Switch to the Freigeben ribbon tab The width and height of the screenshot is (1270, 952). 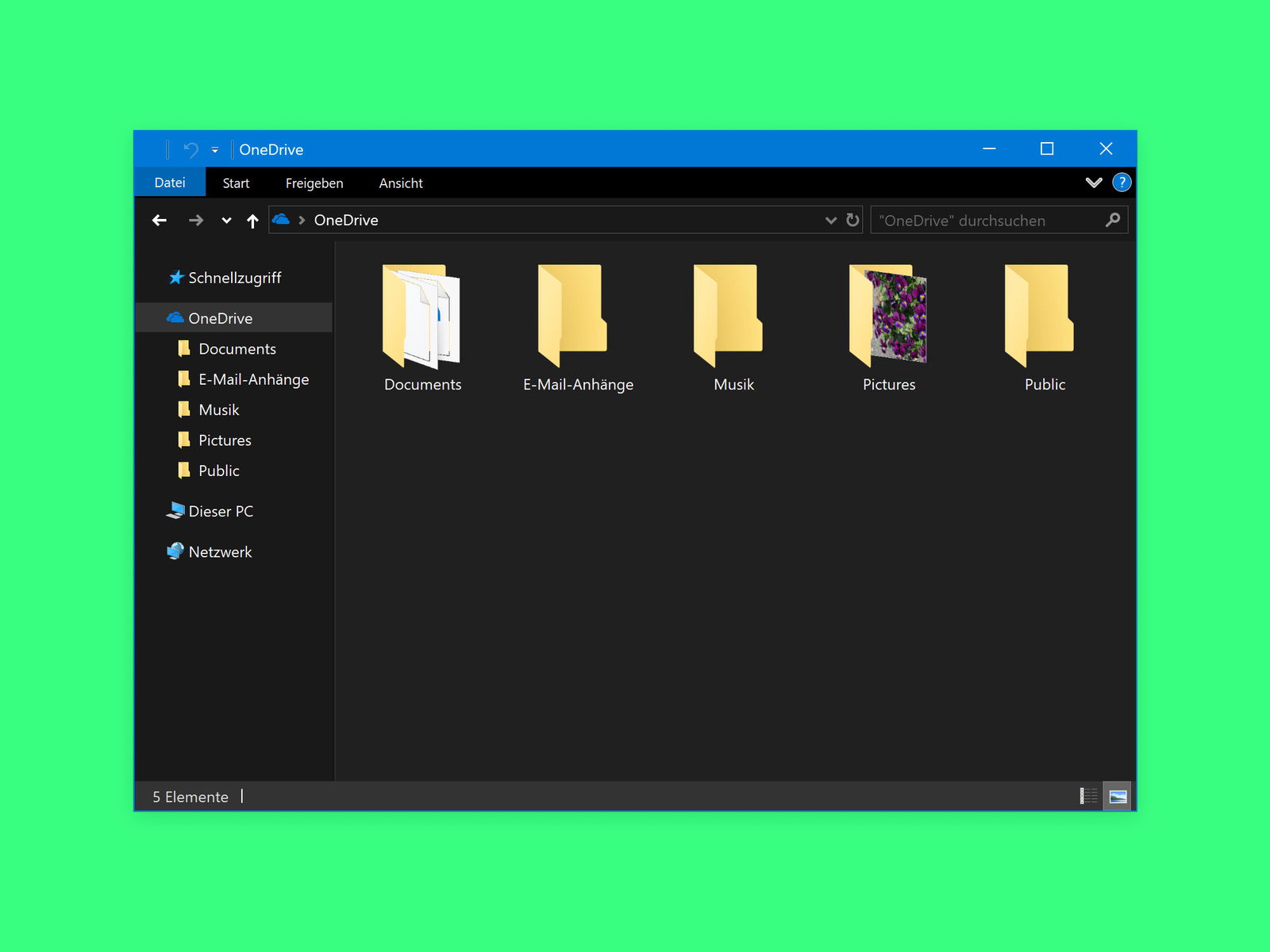click(x=314, y=183)
